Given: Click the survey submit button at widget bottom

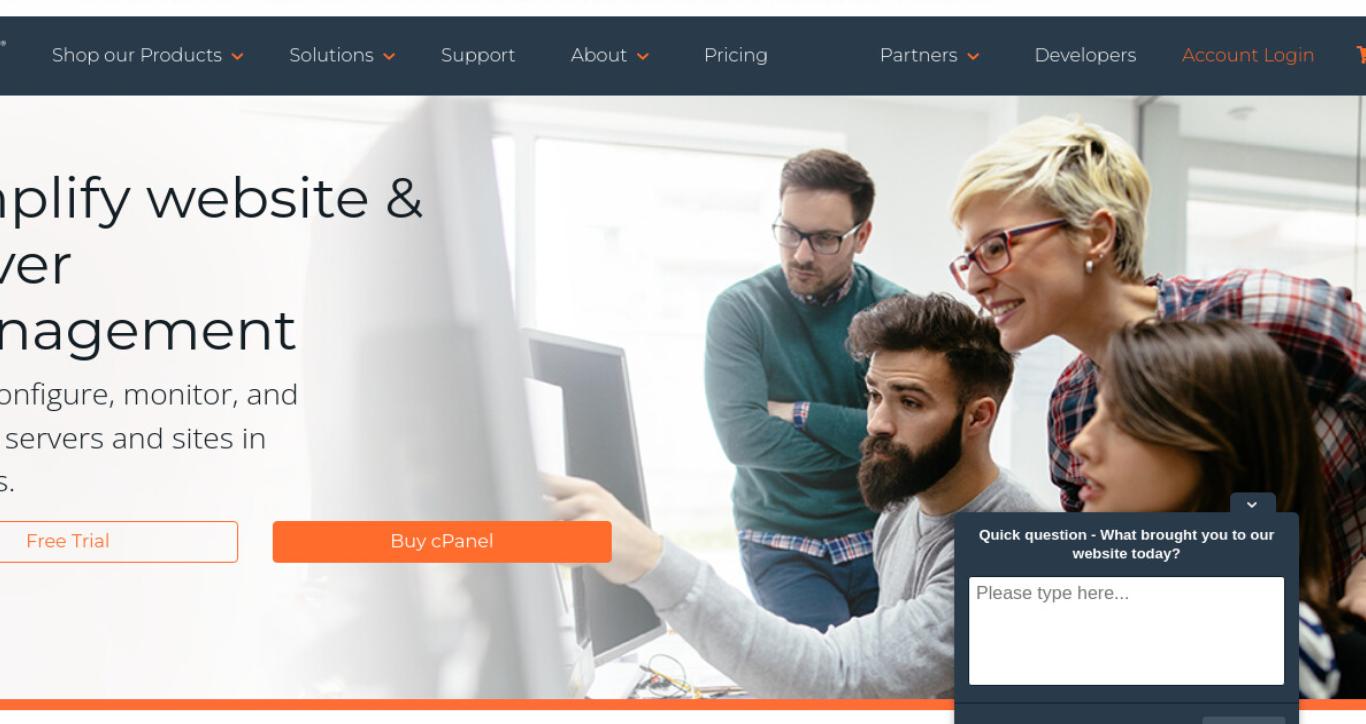Looking at the screenshot, I should coord(1243,720).
